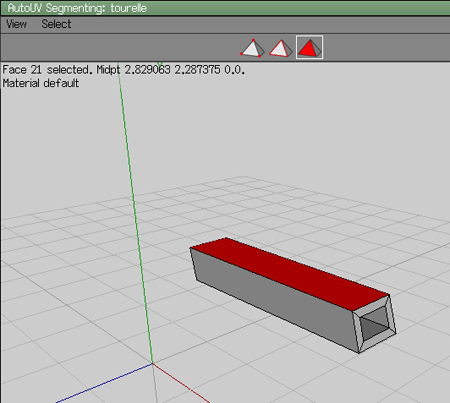
Task: Open the View menu
Action: [16, 24]
